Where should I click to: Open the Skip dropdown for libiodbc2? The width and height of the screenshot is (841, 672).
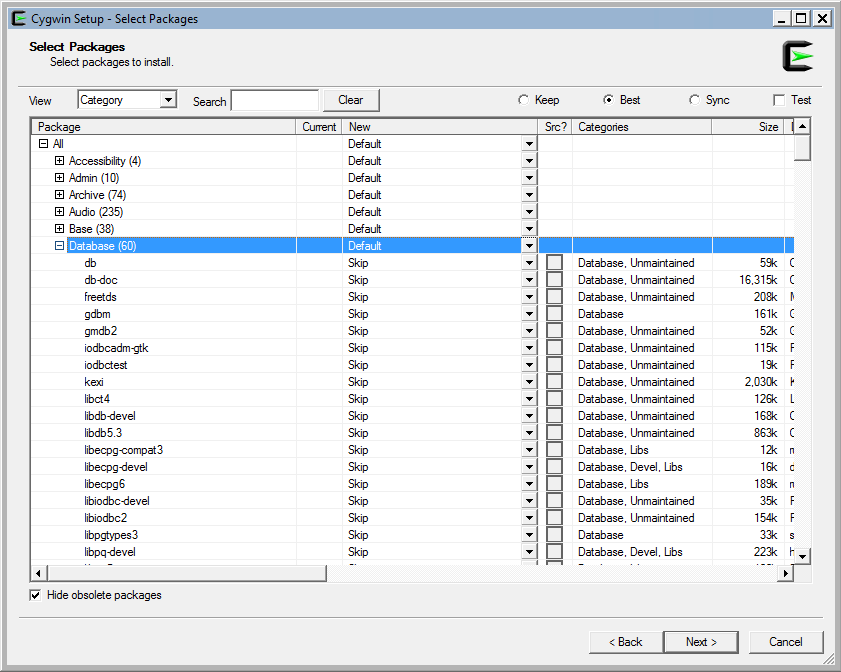(x=529, y=518)
